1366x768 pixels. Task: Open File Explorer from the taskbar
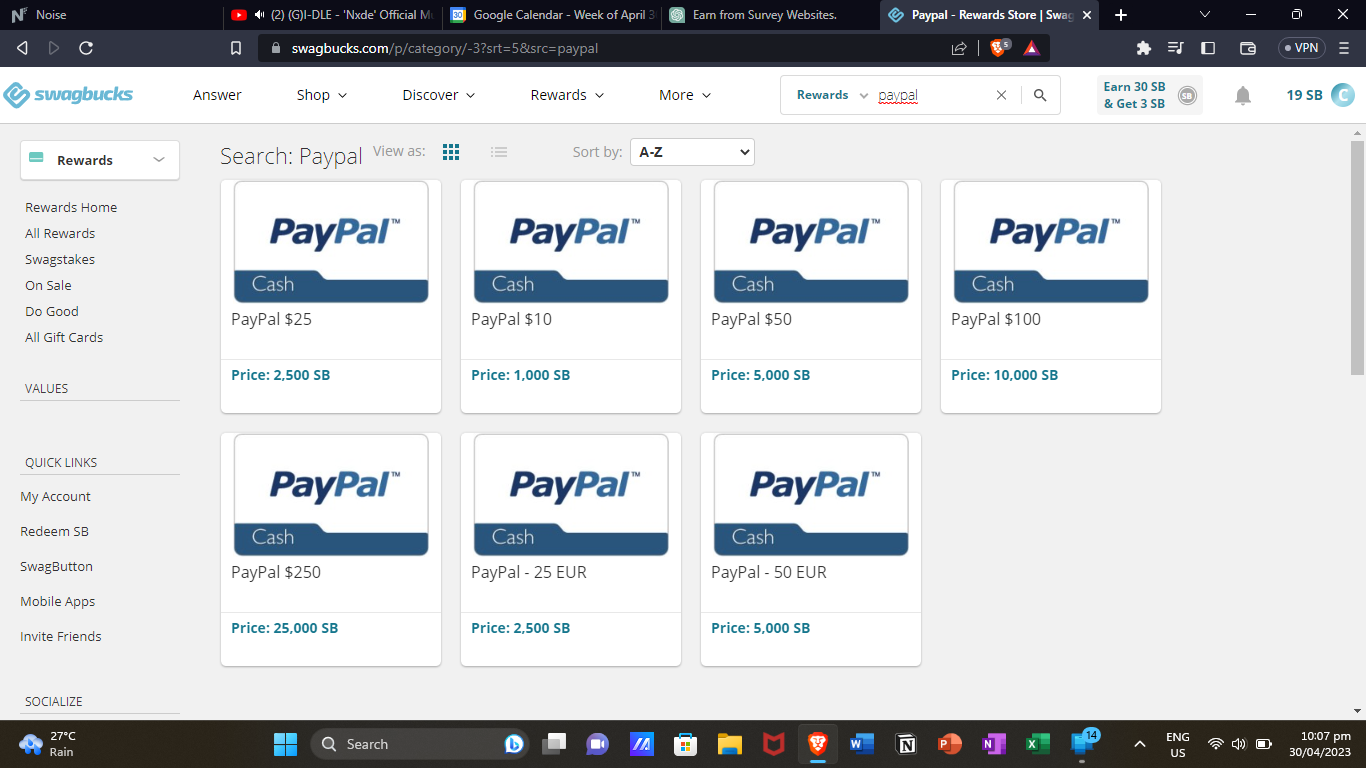point(729,744)
